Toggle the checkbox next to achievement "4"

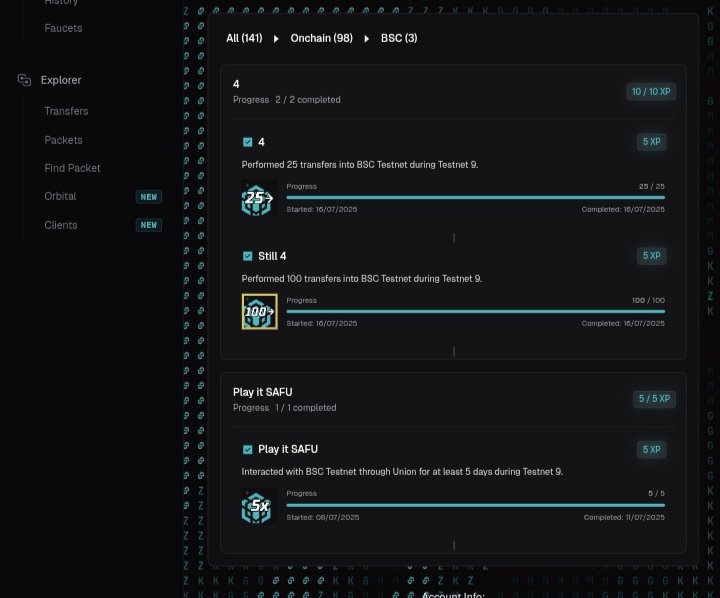click(x=248, y=142)
